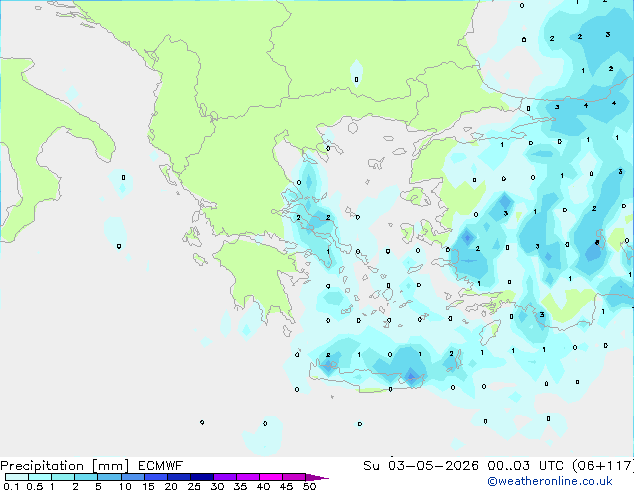Click the 'ECMWF' model label

(161, 466)
